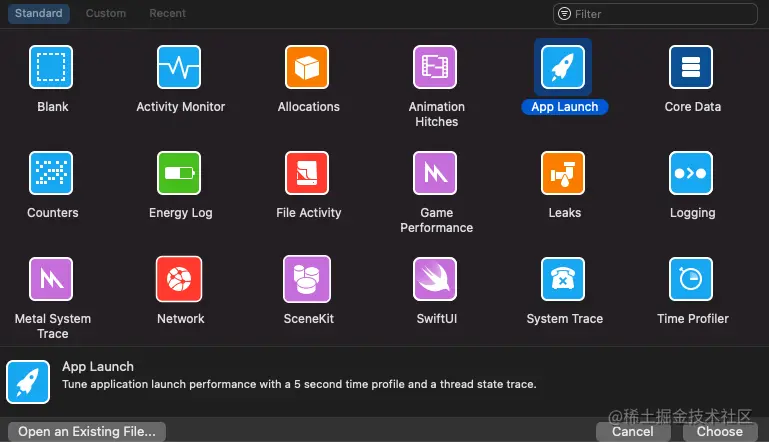Click the Metal System Trace label
The width and height of the screenshot is (769, 442).
click(x=52, y=326)
